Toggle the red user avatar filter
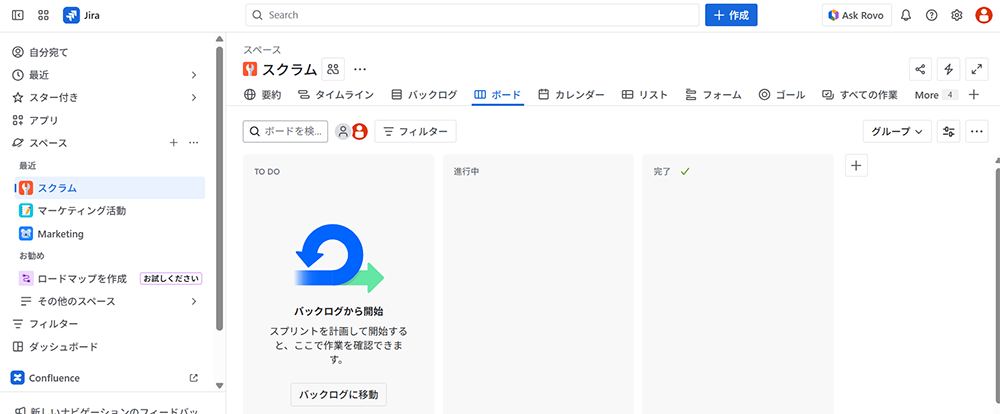This screenshot has height=414, width=1000. point(360,131)
